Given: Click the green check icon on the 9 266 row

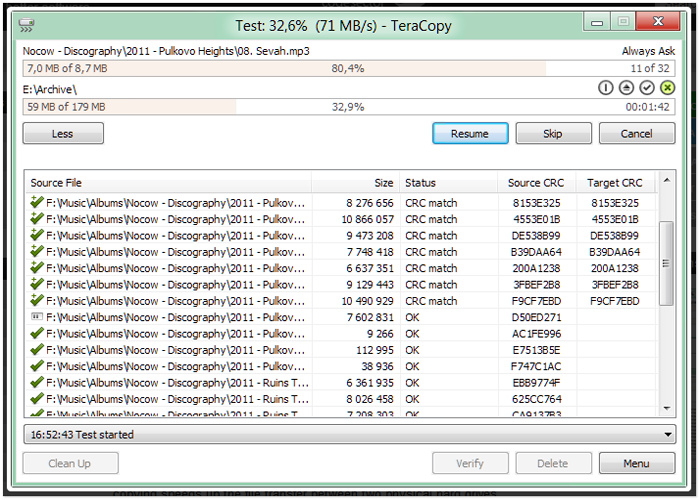Looking at the screenshot, I should coord(37,333).
